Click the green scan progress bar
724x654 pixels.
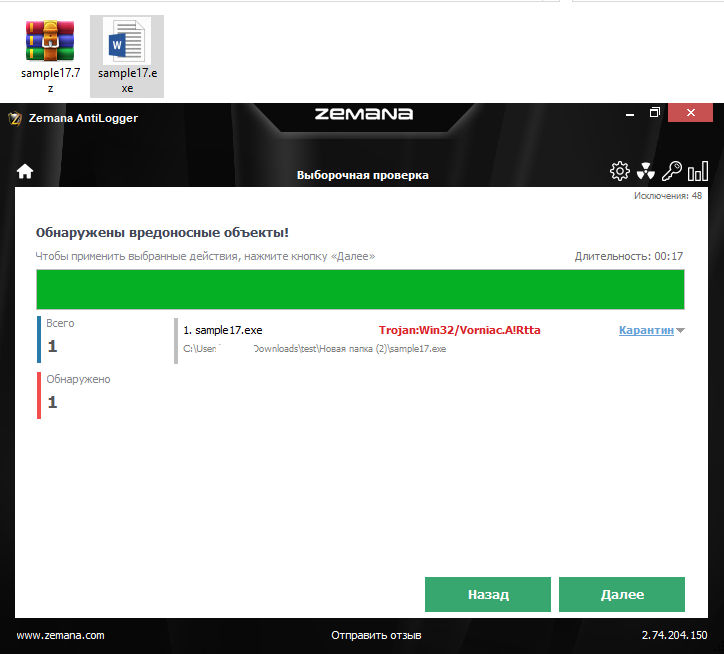[360, 290]
